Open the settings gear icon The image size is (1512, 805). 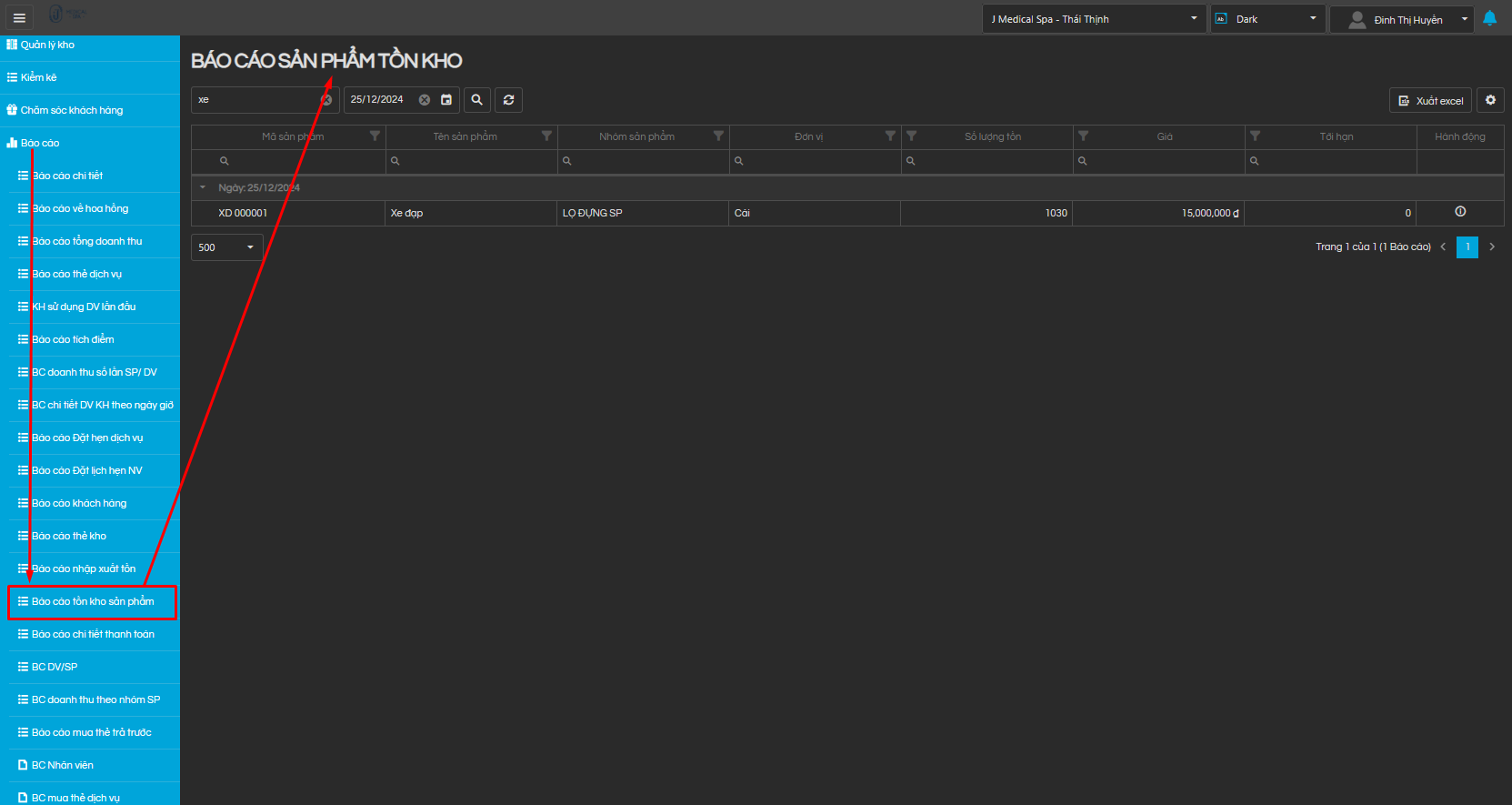1490,100
